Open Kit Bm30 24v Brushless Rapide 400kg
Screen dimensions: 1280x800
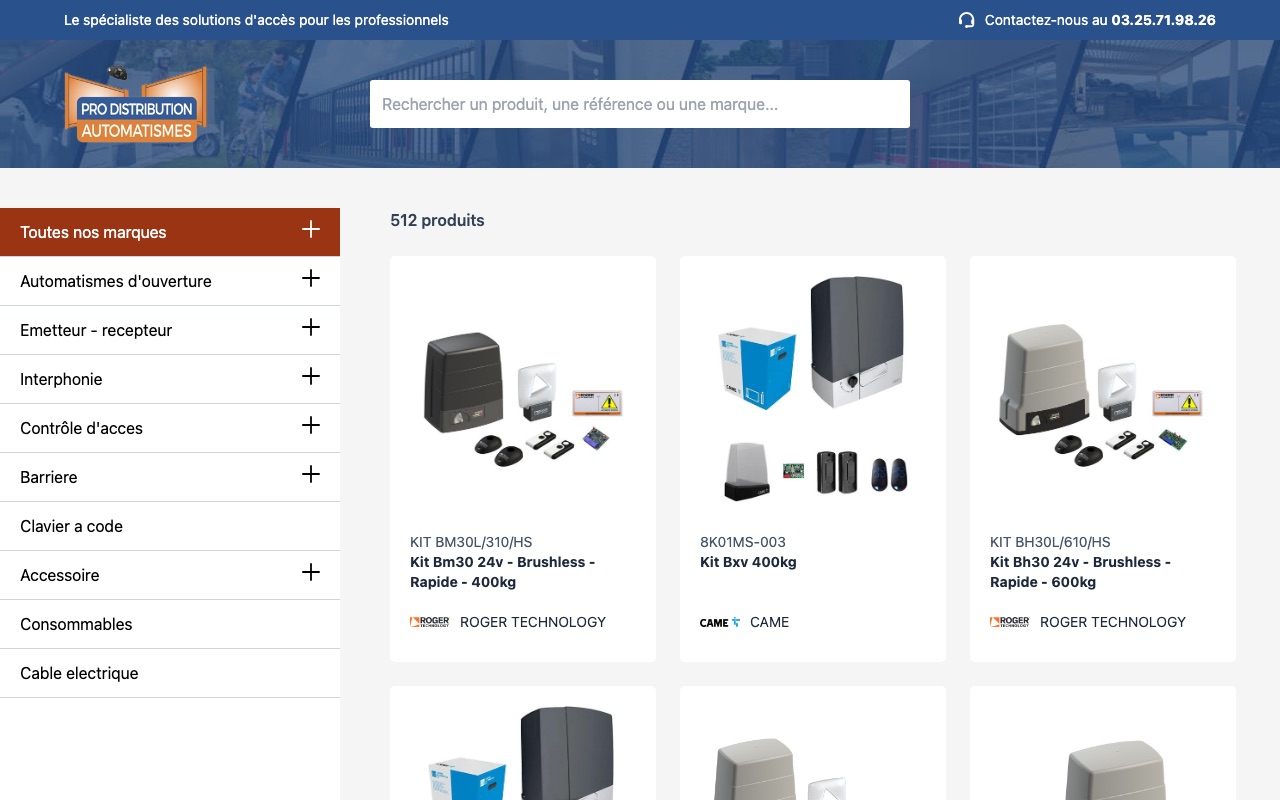pos(502,572)
